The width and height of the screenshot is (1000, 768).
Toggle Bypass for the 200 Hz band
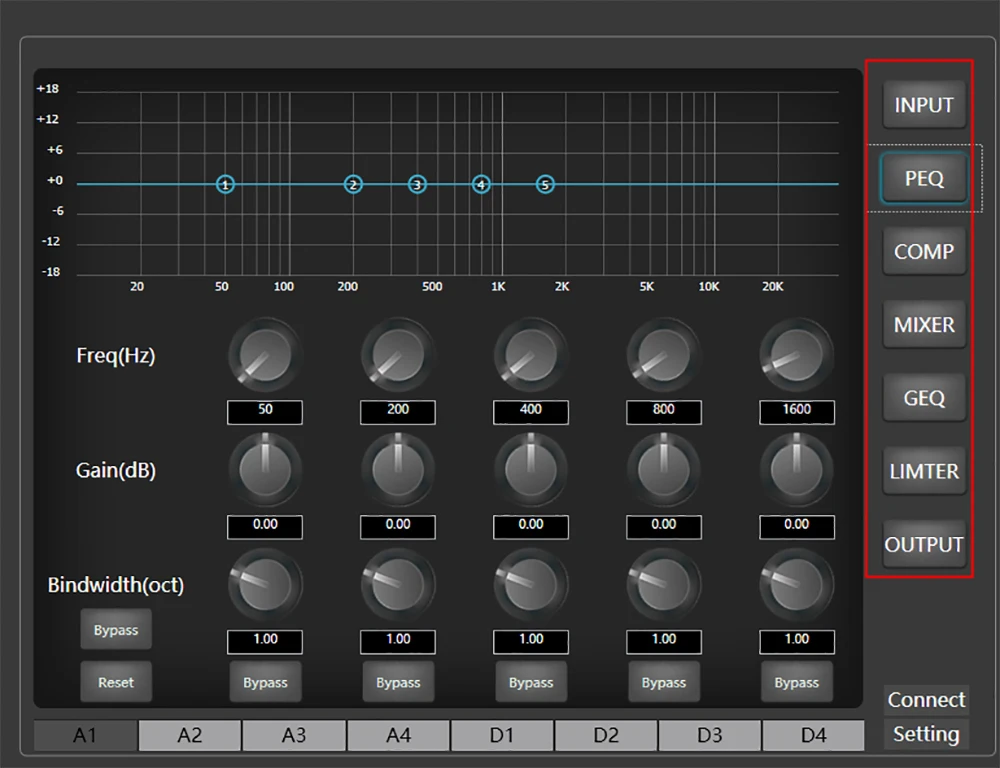(398, 682)
